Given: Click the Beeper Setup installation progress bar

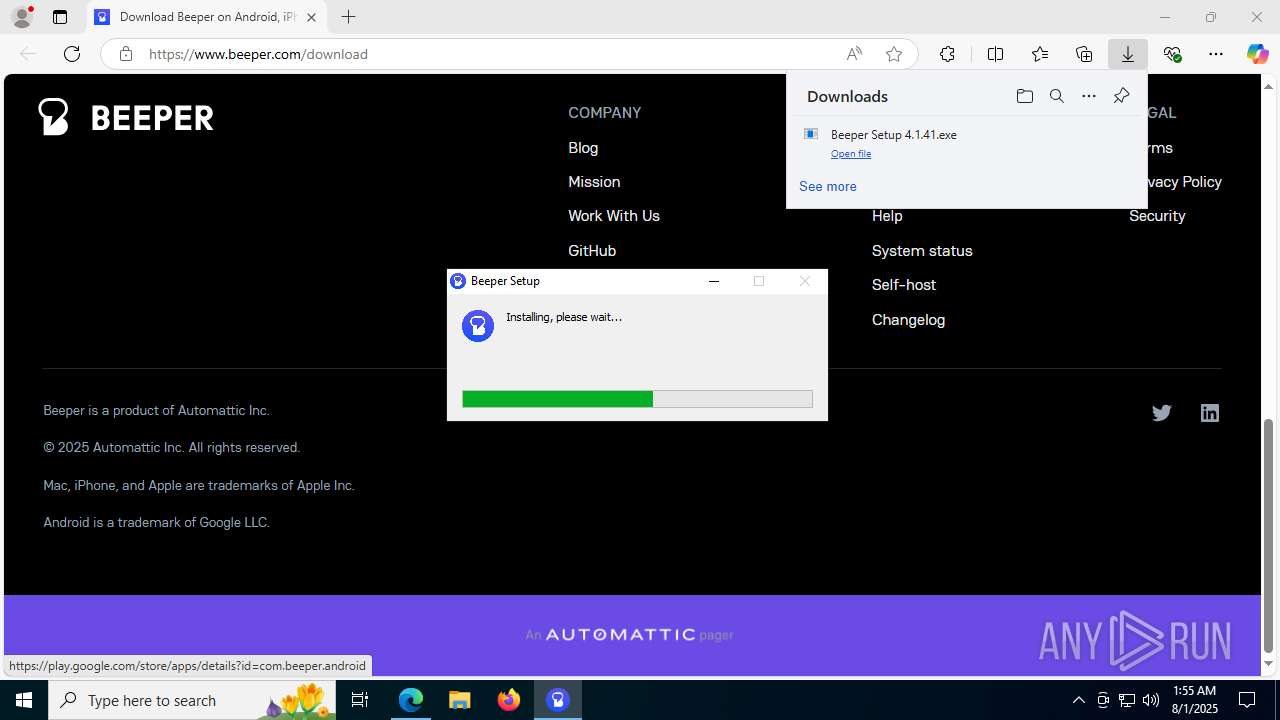Looking at the screenshot, I should pyautogui.click(x=637, y=399).
